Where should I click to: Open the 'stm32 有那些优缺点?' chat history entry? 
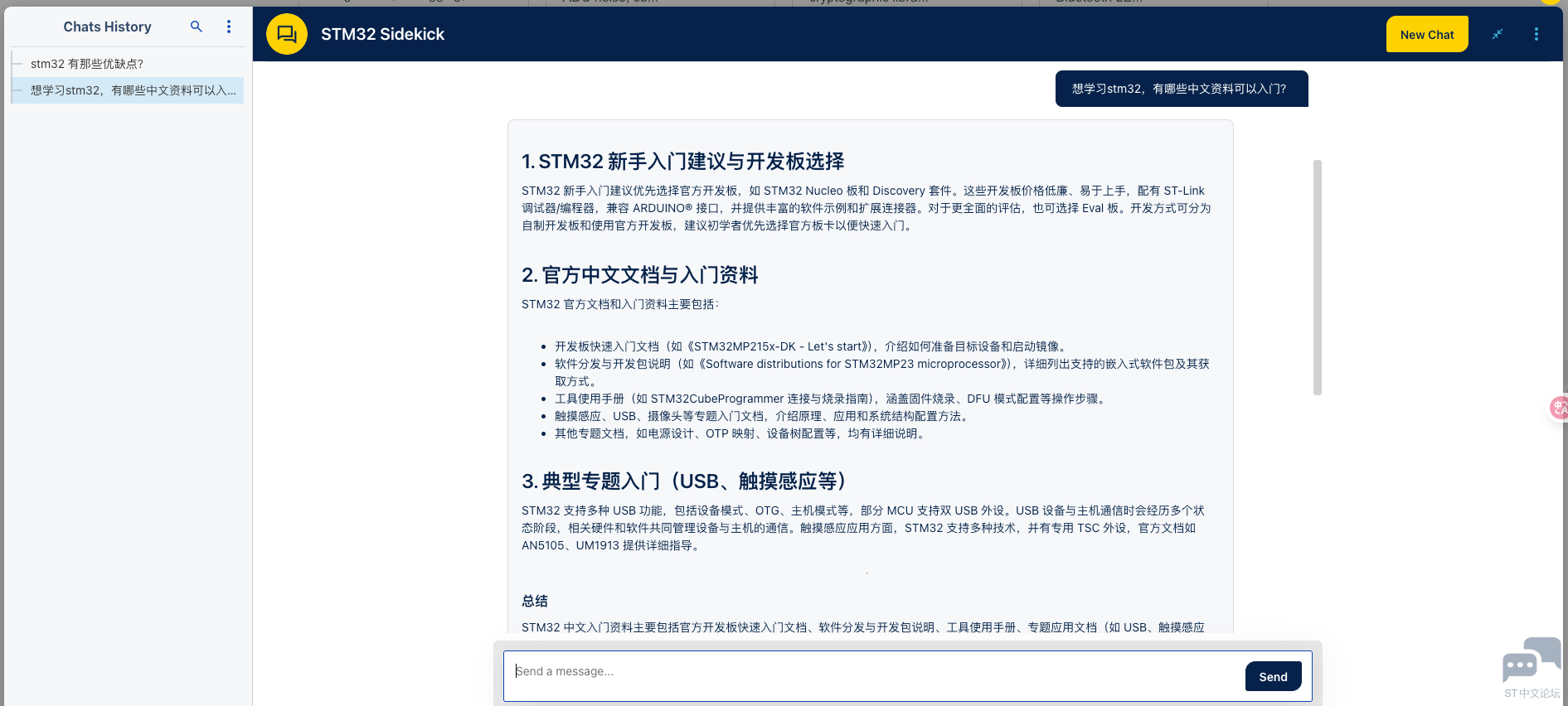click(x=87, y=64)
